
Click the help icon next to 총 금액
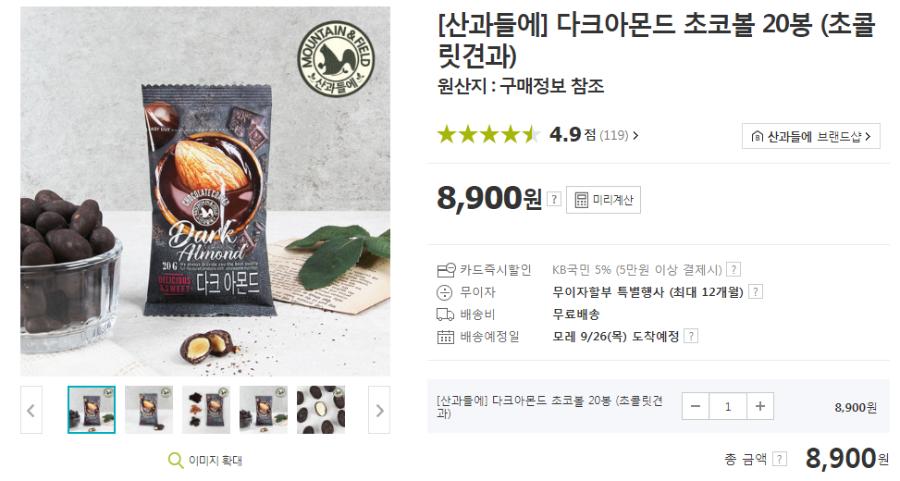[779, 459]
